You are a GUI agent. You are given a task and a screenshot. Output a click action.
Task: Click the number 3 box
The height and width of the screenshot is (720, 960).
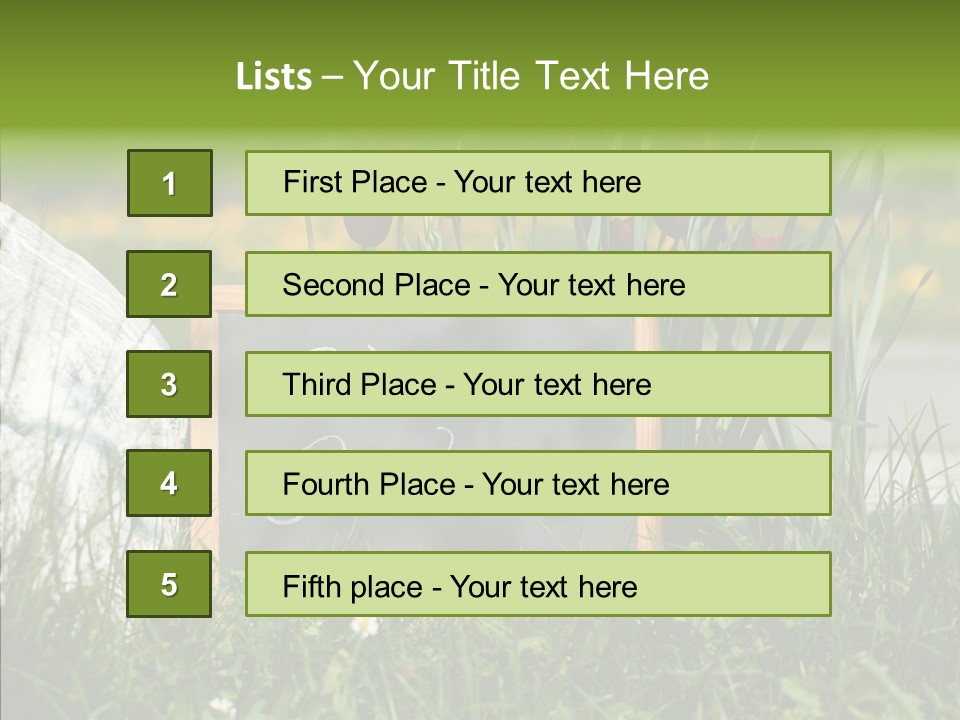pos(169,384)
